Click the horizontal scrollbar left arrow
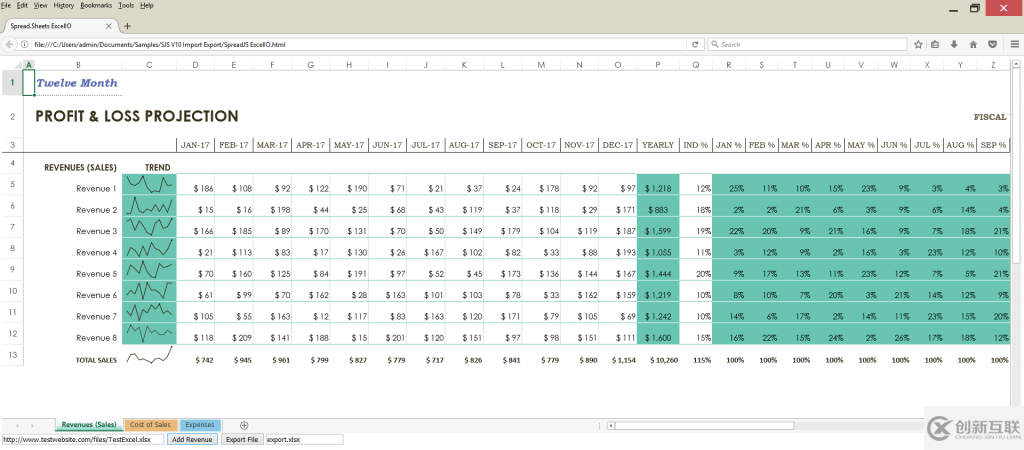 [611, 425]
